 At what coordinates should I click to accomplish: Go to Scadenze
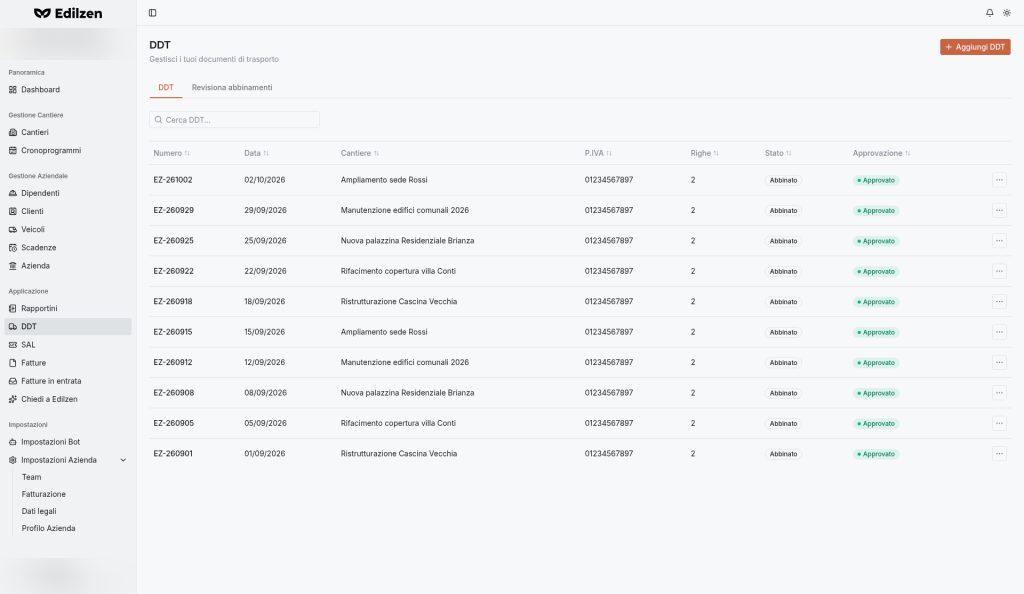coord(68,248)
